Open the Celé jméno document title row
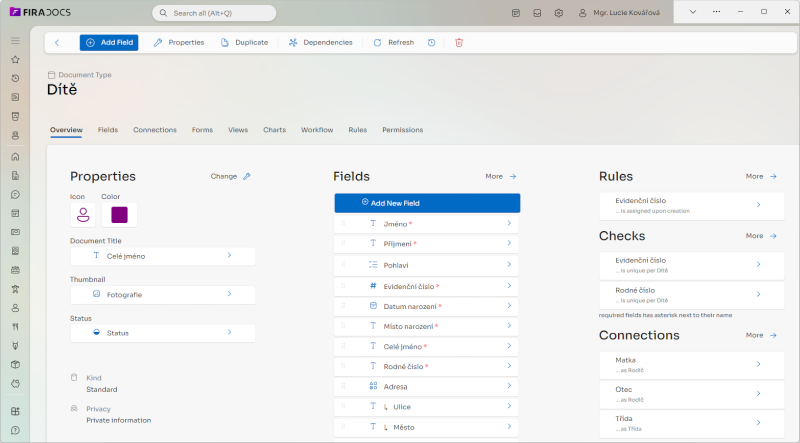The image size is (800, 443). pos(163,256)
